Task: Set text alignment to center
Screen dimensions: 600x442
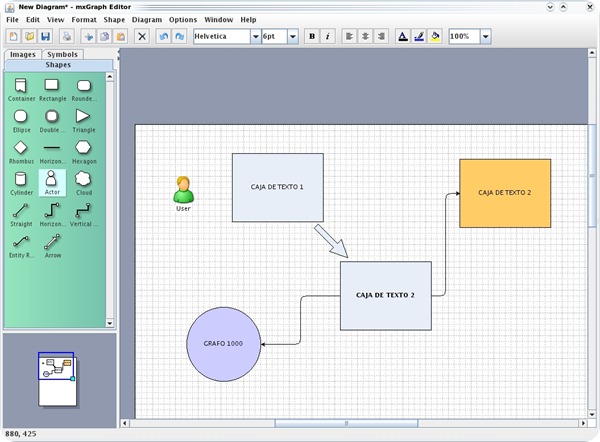Action: click(x=365, y=36)
